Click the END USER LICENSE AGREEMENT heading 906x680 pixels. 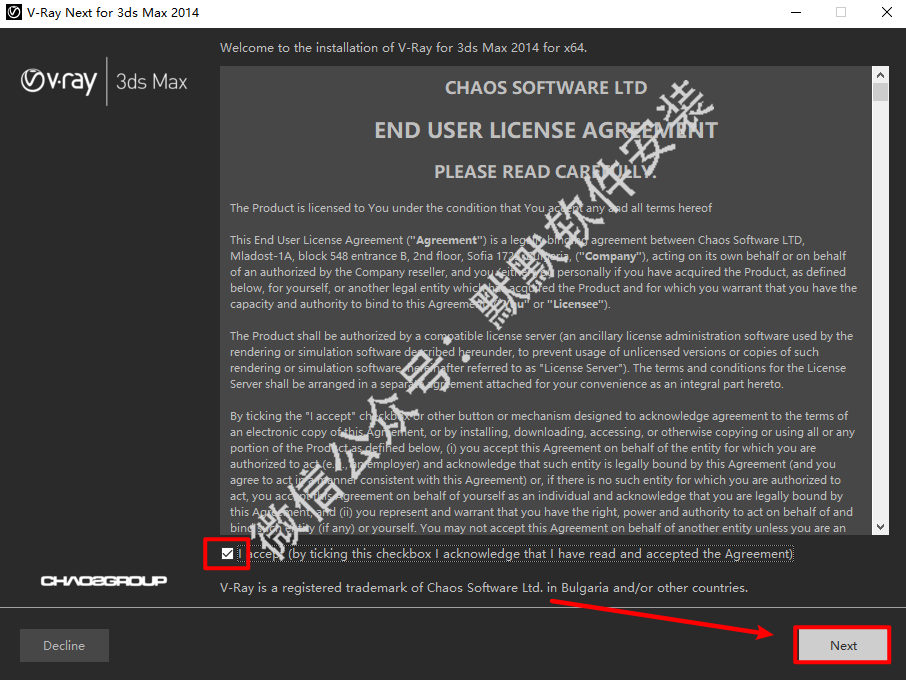click(545, 131)
